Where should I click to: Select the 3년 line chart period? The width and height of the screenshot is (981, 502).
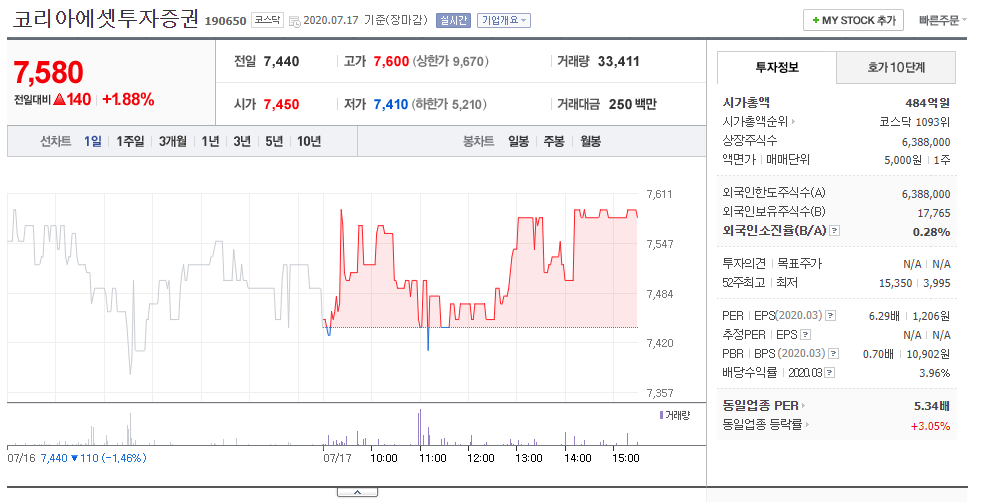click(x=242, y=141)
